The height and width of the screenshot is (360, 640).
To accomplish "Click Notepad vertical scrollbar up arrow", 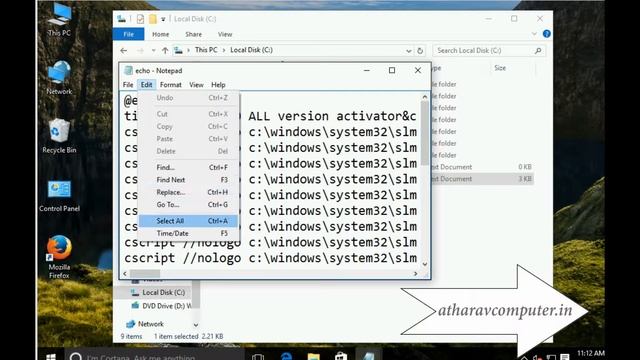I will (x=424, y=97).
